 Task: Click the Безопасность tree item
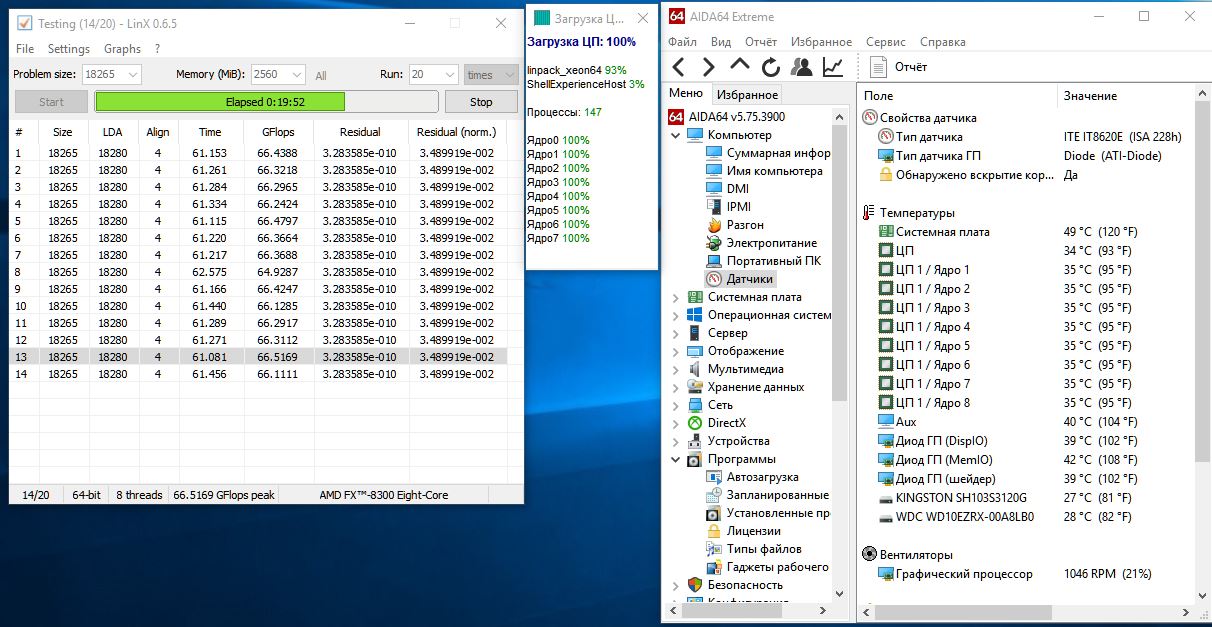pos(735,585)
